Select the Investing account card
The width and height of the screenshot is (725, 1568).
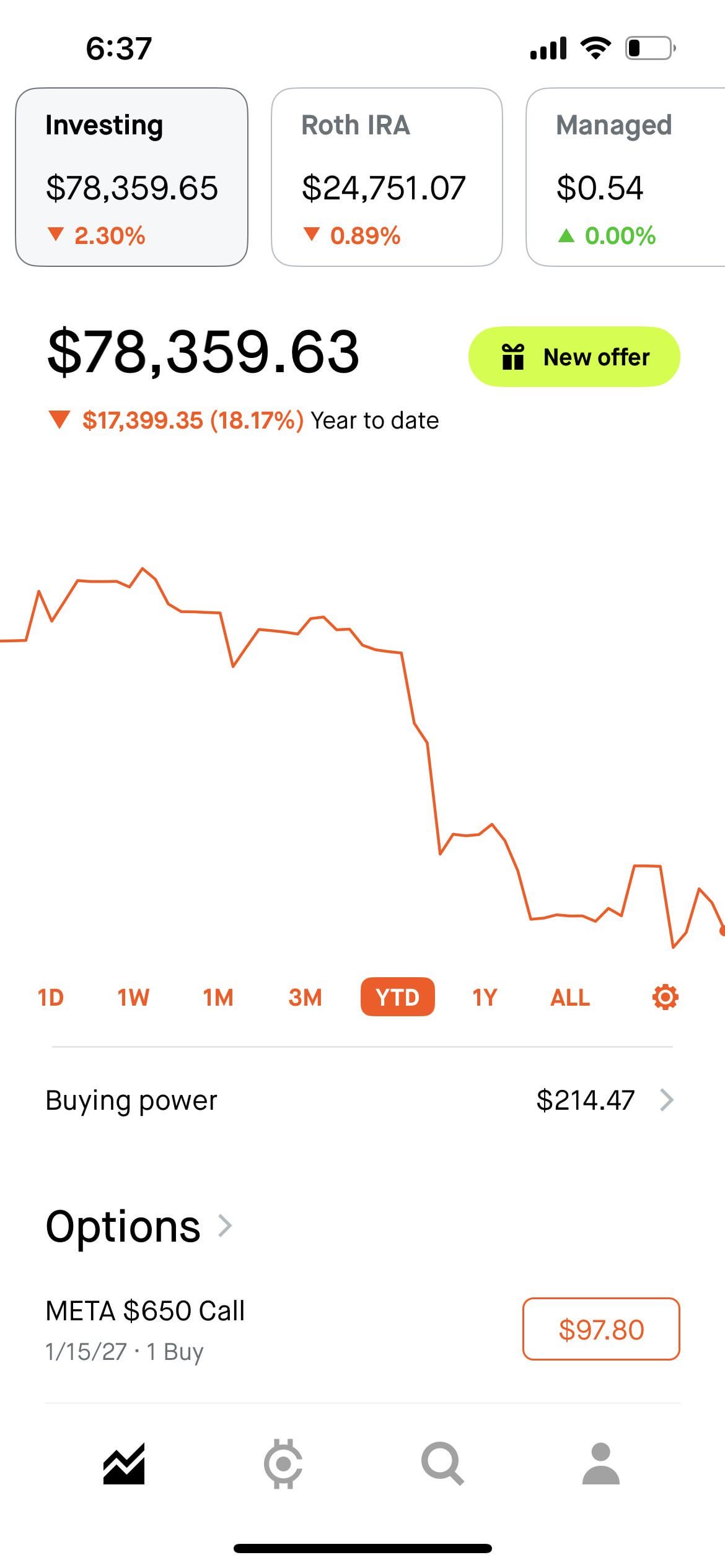pos(131,177)
